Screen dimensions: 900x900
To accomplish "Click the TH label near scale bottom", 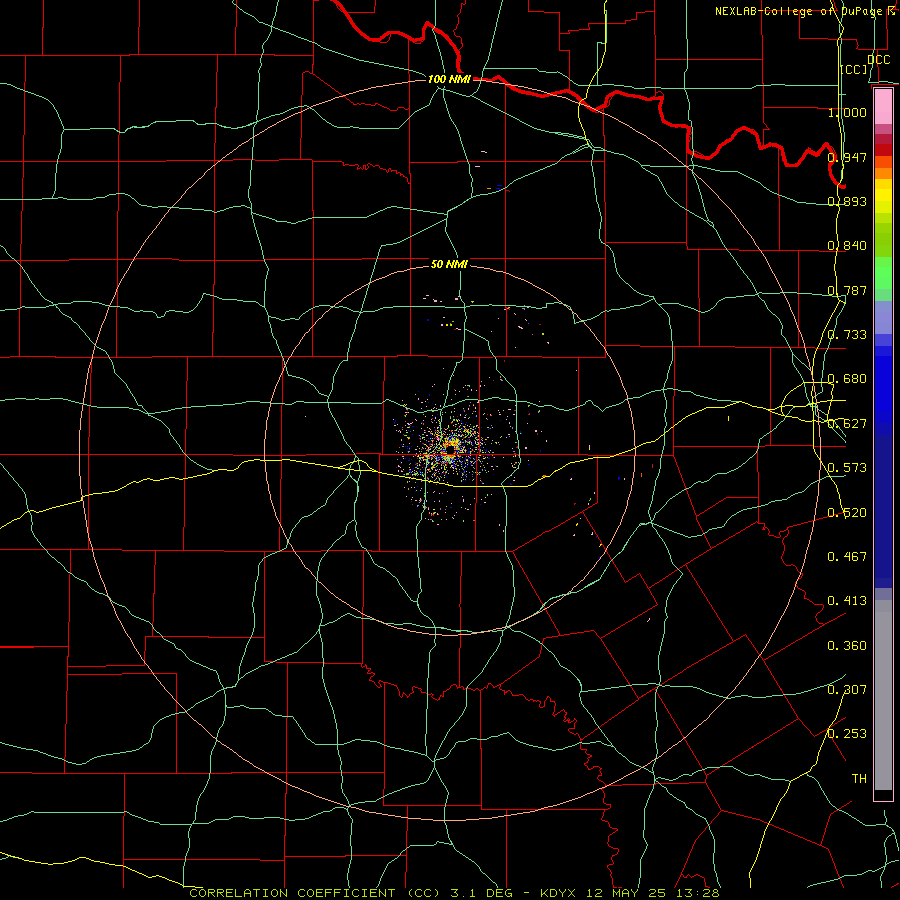I will [x=859, y=779].
